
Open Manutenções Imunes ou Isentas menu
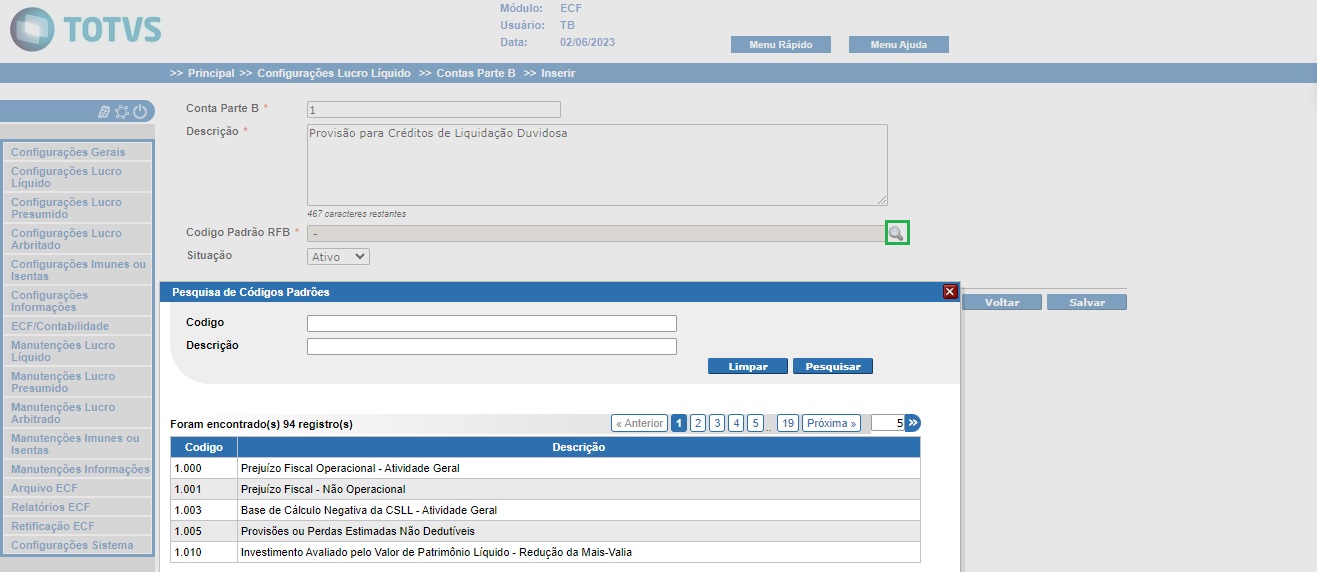78,444
